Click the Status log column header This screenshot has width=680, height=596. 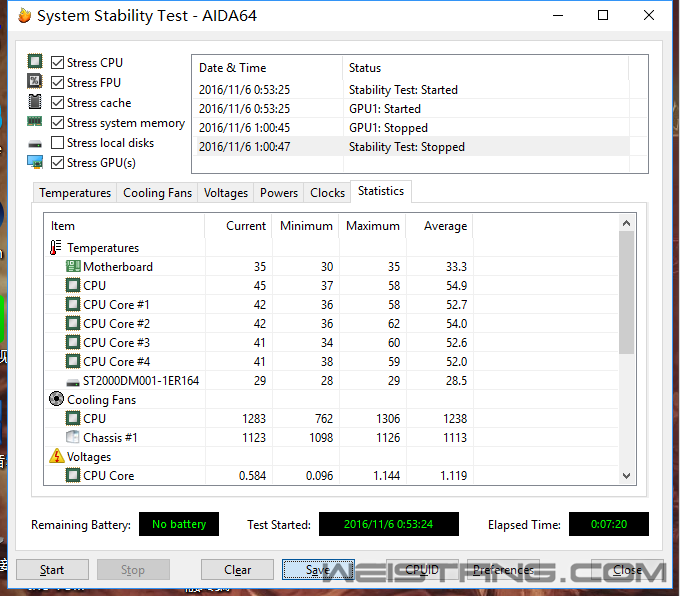[485, 68]
